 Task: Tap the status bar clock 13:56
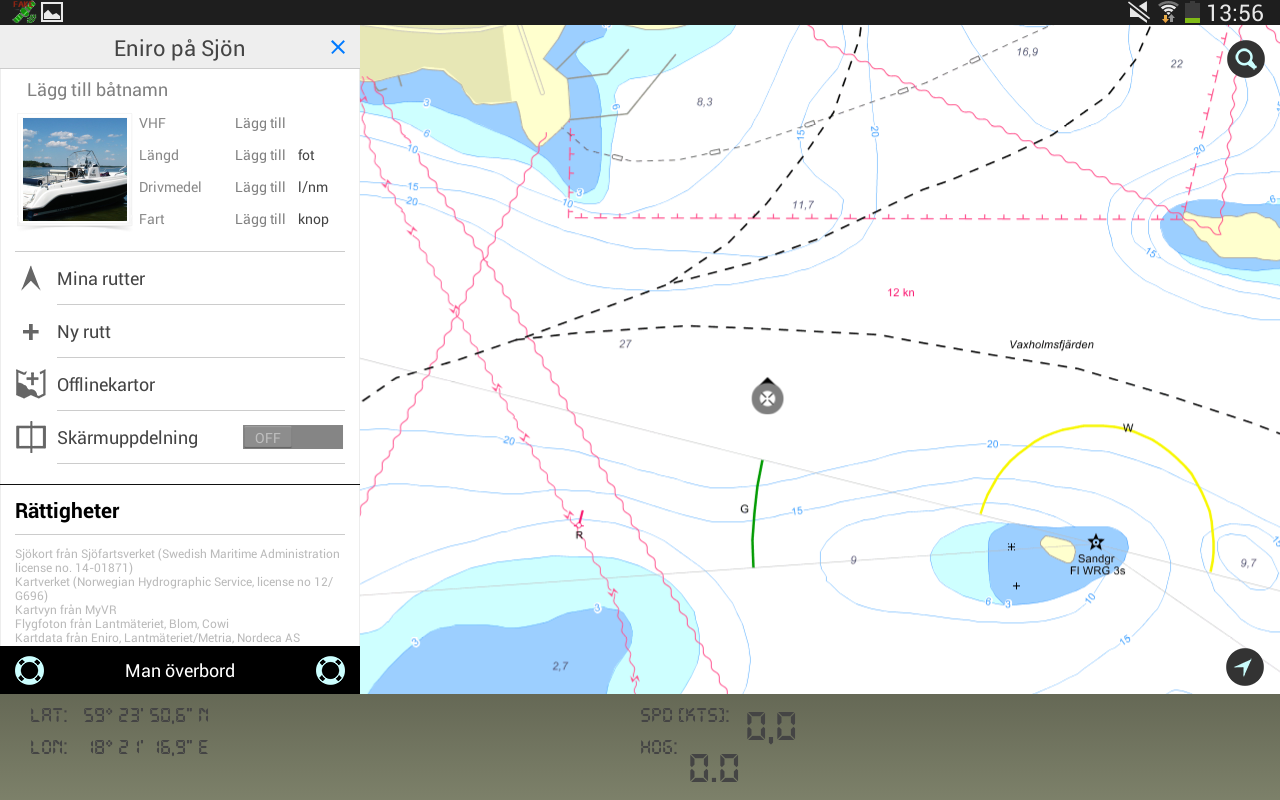pos(1236,13)
